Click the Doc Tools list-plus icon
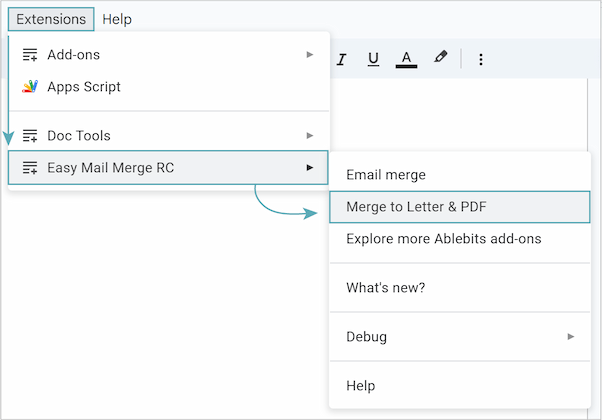This screenshot has height=420, width=602. point(30,136)
